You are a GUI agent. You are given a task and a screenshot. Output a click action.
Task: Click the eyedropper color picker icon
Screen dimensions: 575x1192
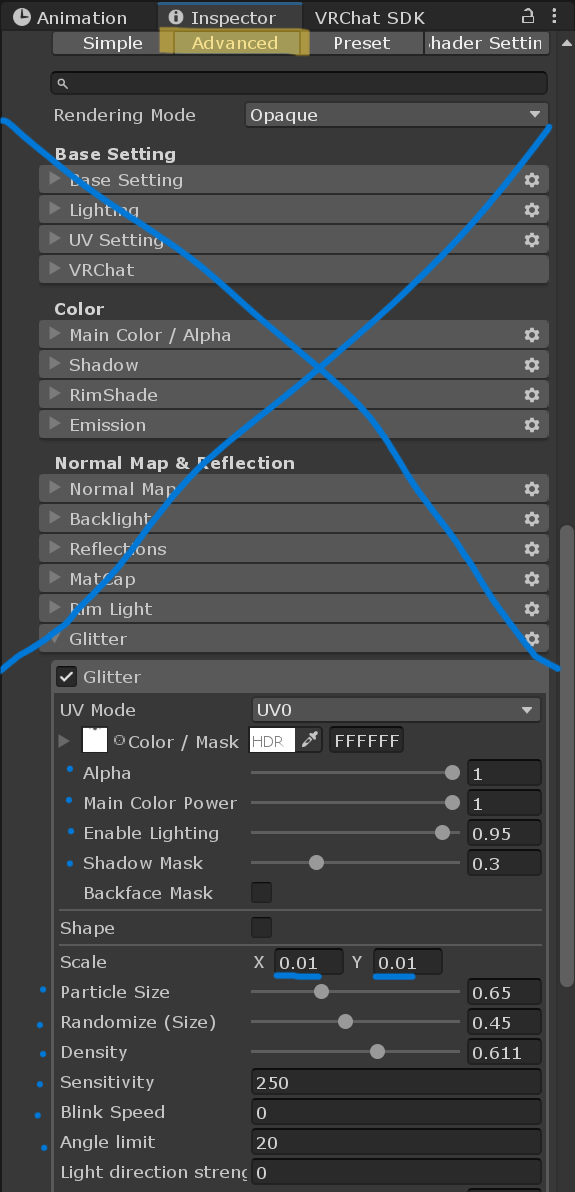point(309,740)
